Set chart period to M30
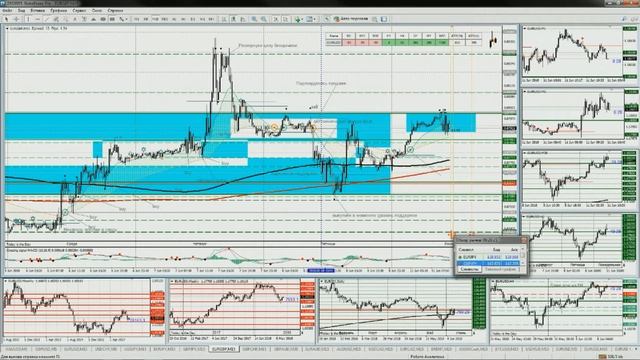640x360 pixels. (x=164, y=19)
